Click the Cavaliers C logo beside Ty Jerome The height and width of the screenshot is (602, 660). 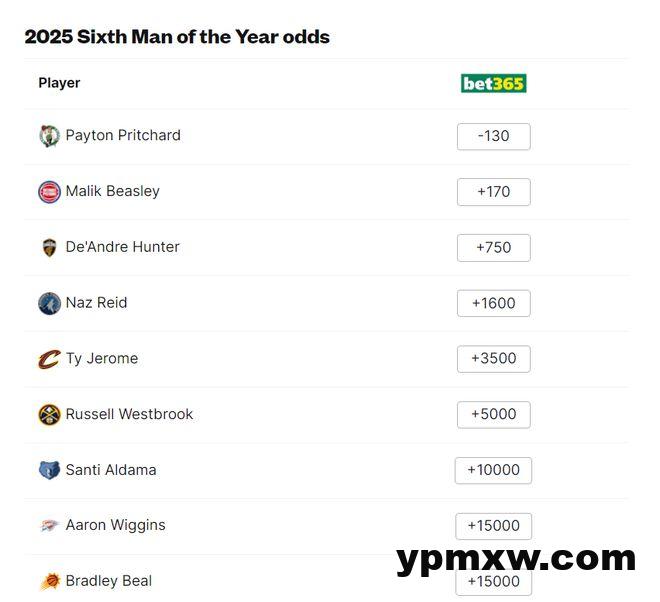pos(49,359)
